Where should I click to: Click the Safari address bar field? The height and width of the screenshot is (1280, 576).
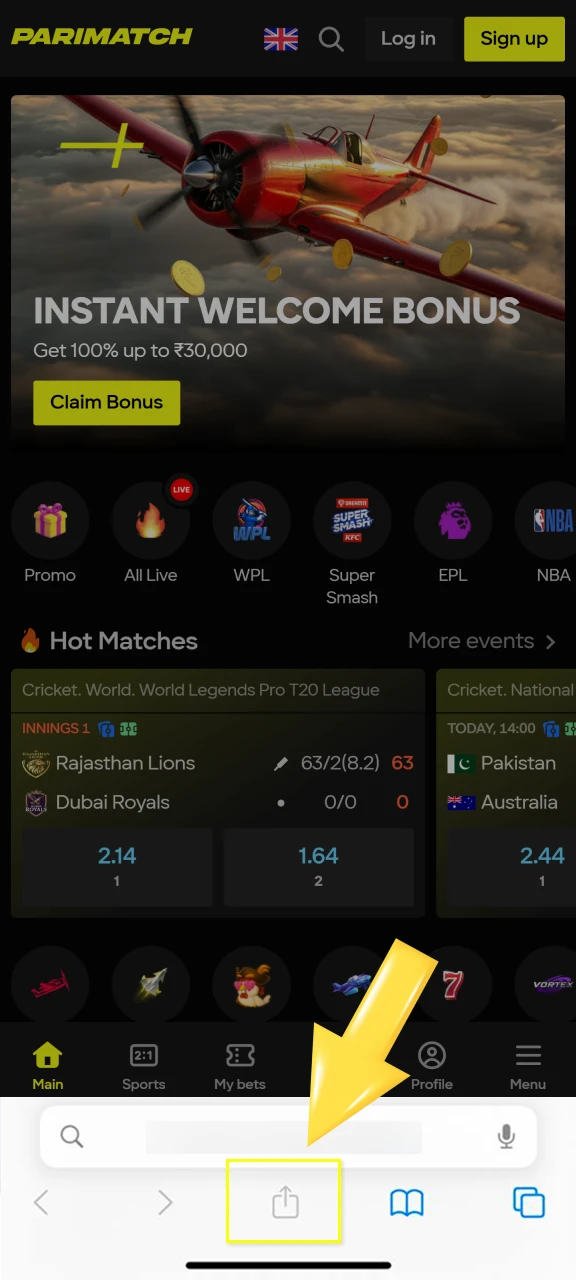click(x=288, y=1137)
